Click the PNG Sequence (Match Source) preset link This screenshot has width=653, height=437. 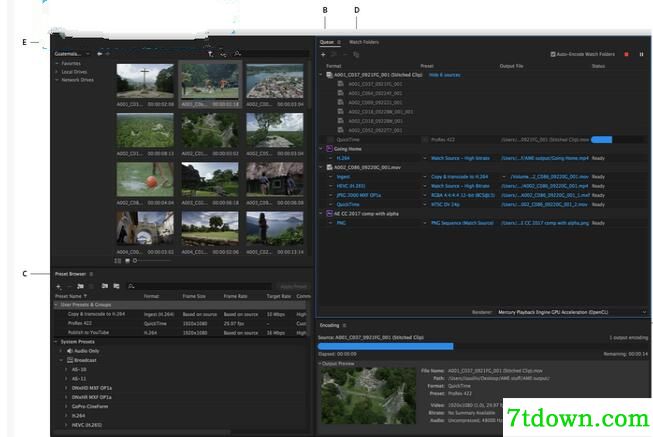(462, 223)
